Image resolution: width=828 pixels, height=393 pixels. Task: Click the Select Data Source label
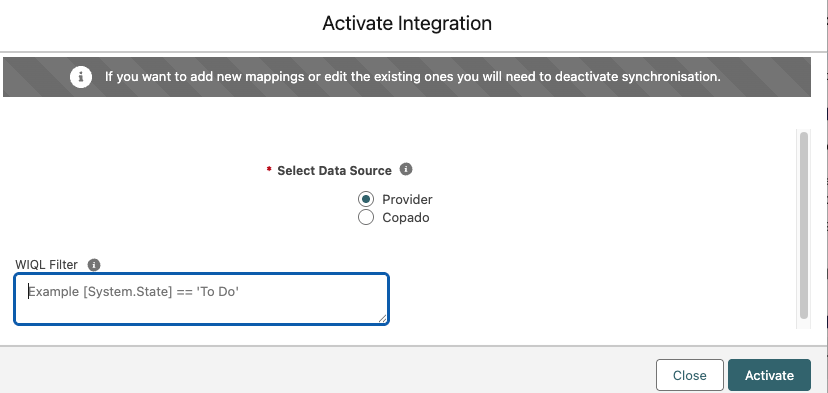coord(334,171)
